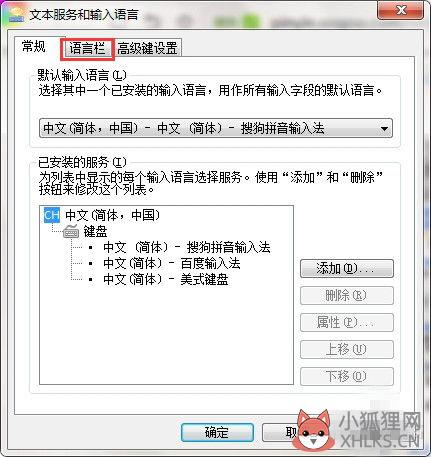Viewport: 431px width, 457px height.
Task: Open the default input language dropdown arrow
Action: pyautogui.click(x=384, y=128)
